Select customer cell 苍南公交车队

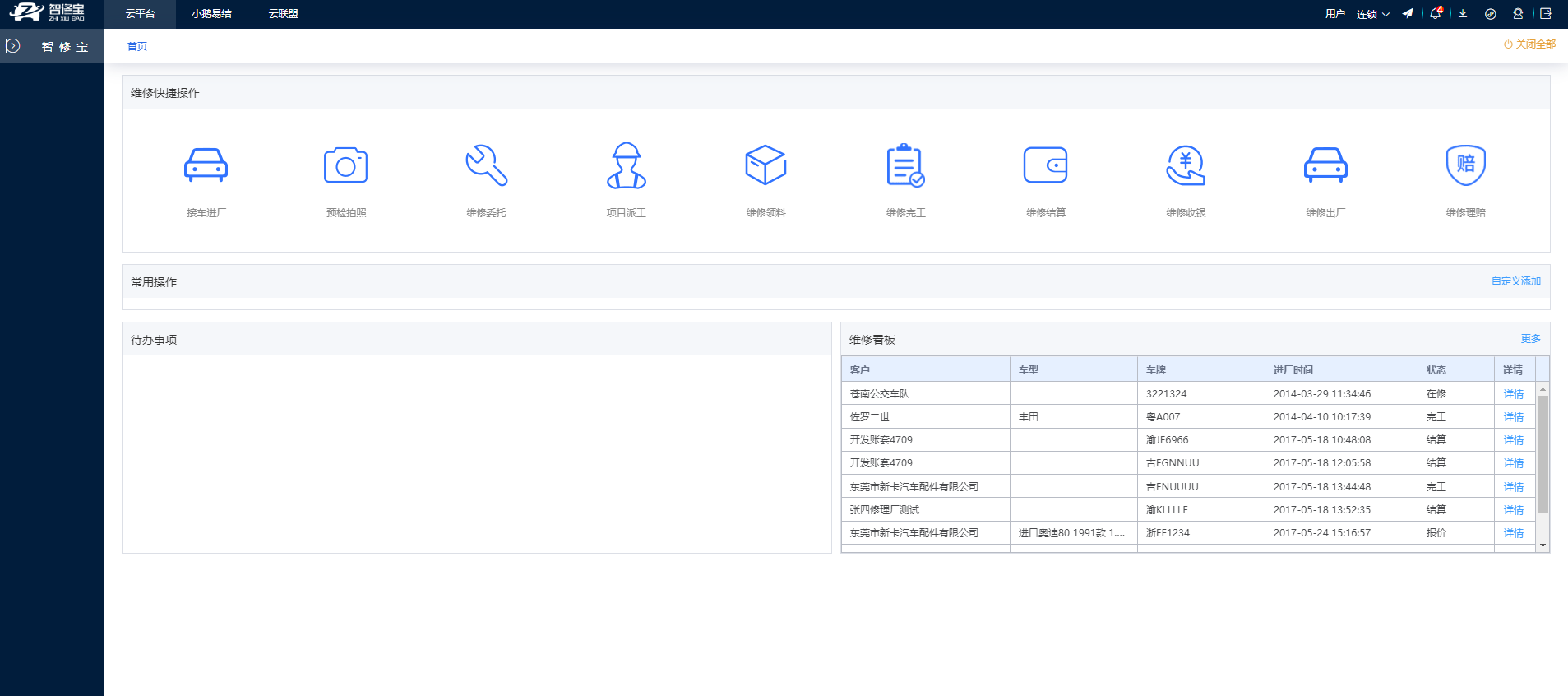tap(926, 394)
